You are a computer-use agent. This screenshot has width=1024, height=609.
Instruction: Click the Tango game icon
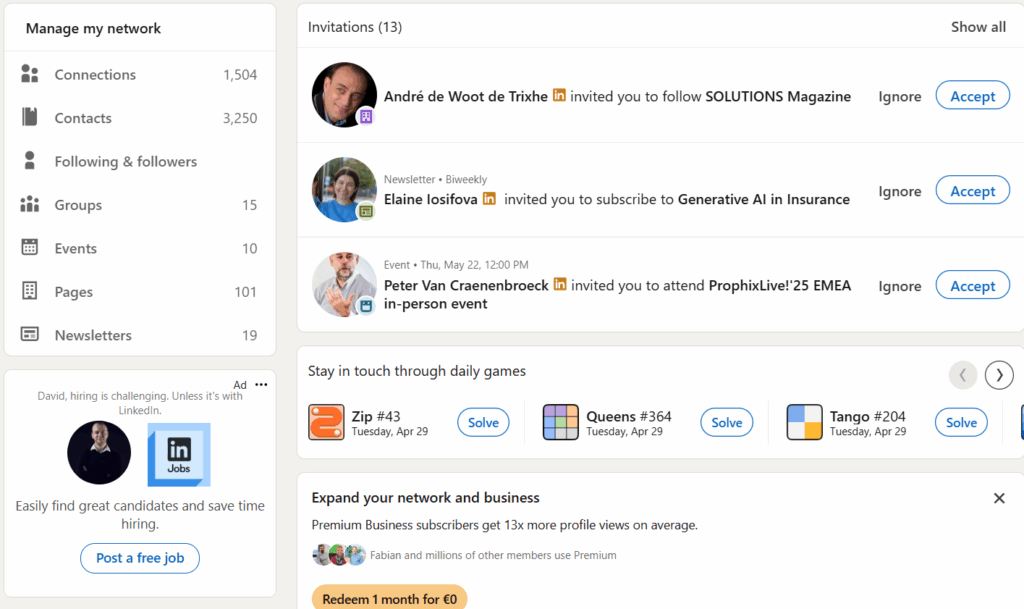[x=804, y=422]
